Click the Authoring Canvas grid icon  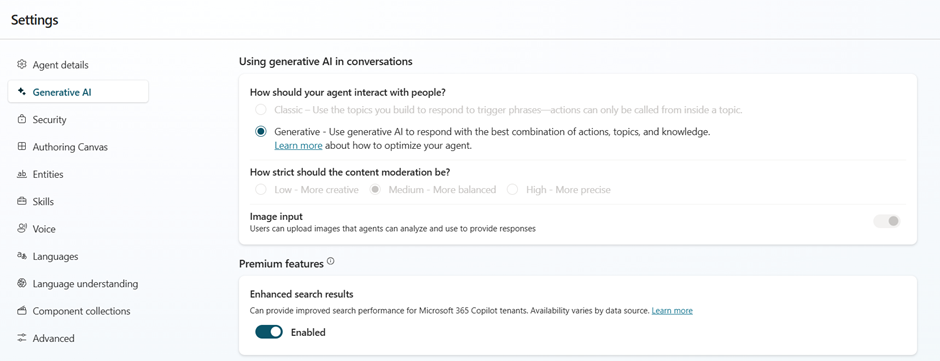pos(22,146)
